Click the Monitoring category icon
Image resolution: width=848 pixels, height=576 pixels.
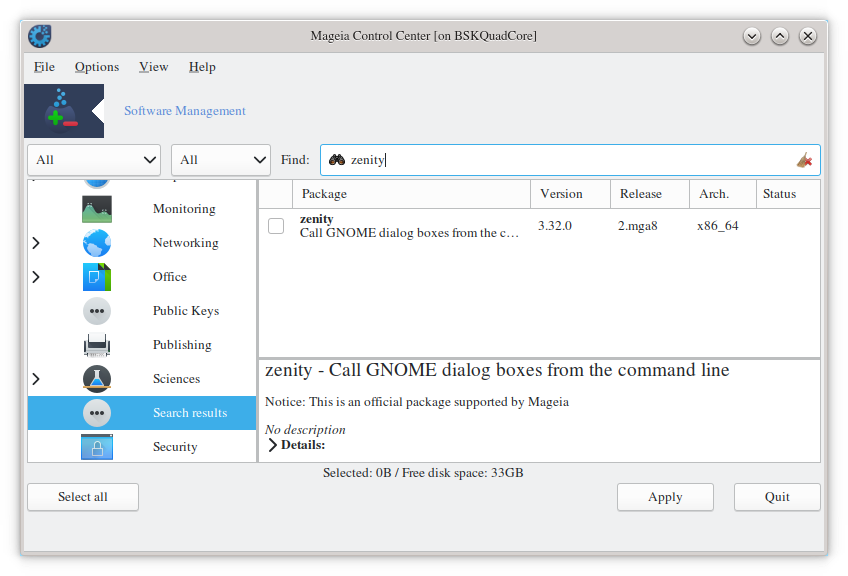pos(97,209)
